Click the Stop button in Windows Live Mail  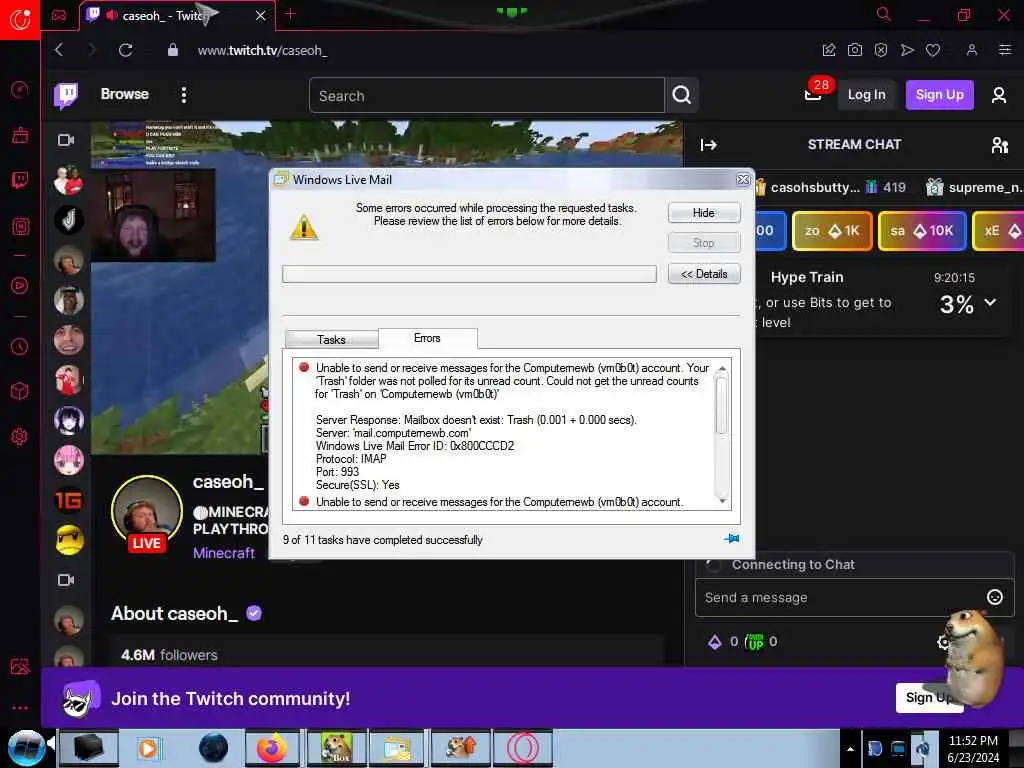coord(704,243)
